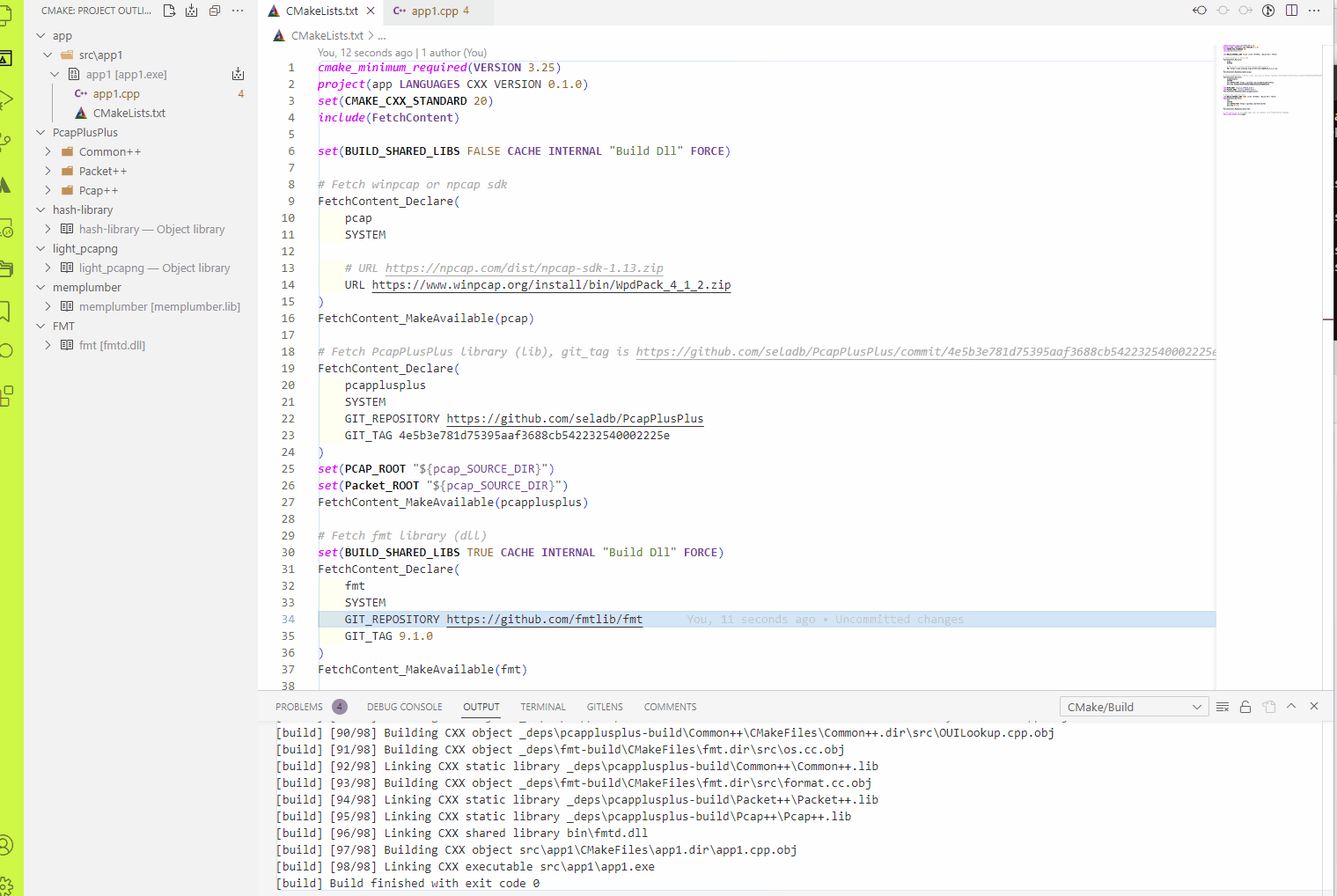Open the Extensions view in activity bar
1337x896 pixels.
(5, 395)
